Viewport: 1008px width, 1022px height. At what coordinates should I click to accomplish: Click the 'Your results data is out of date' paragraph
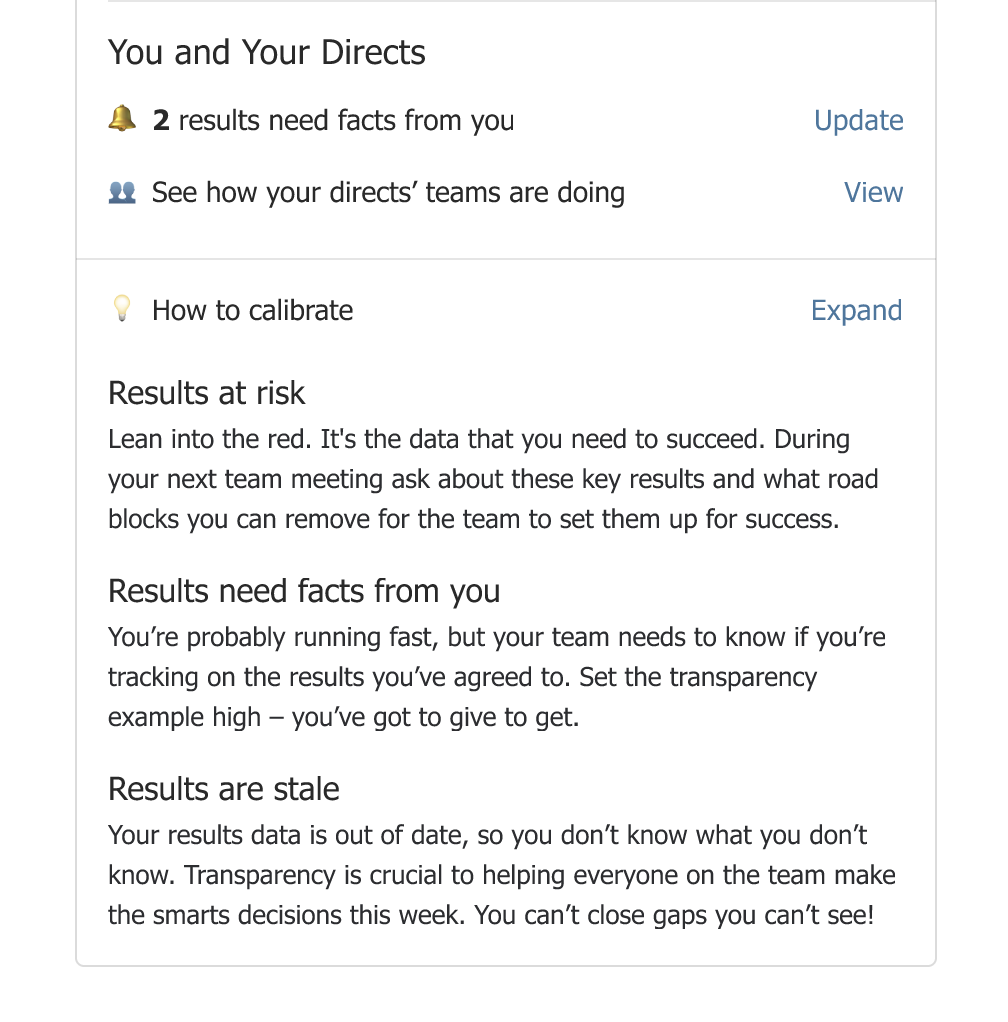pyautogui.click(x=502, y=875)
